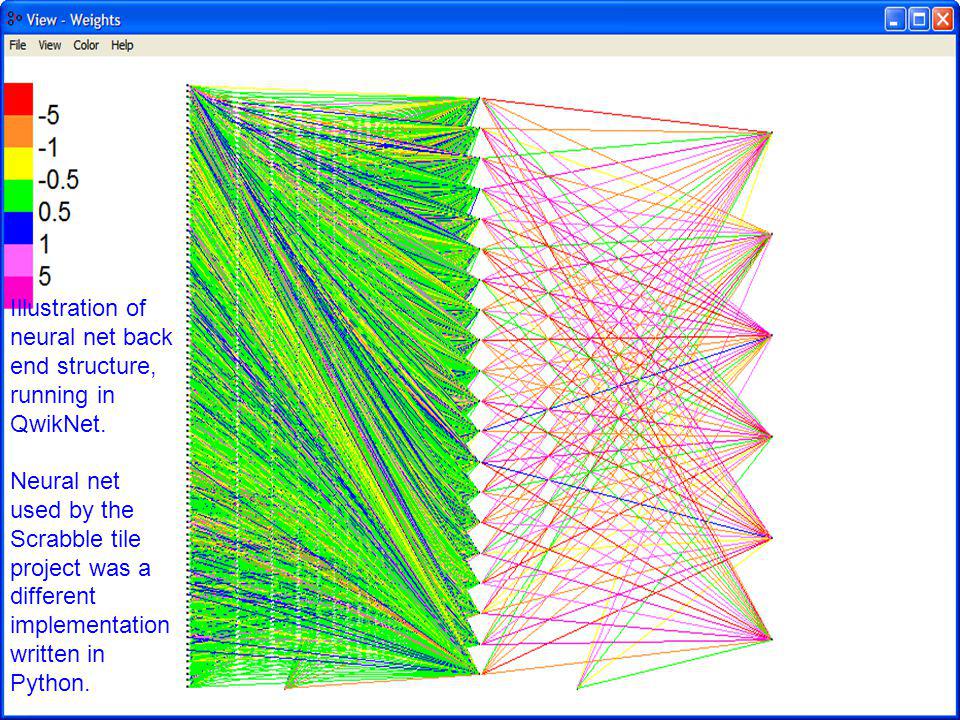Click the -5 legend value label
Image resolution: width=960 pixels, height=720 pixels.
pyautogui.click(x=48, y=115)
